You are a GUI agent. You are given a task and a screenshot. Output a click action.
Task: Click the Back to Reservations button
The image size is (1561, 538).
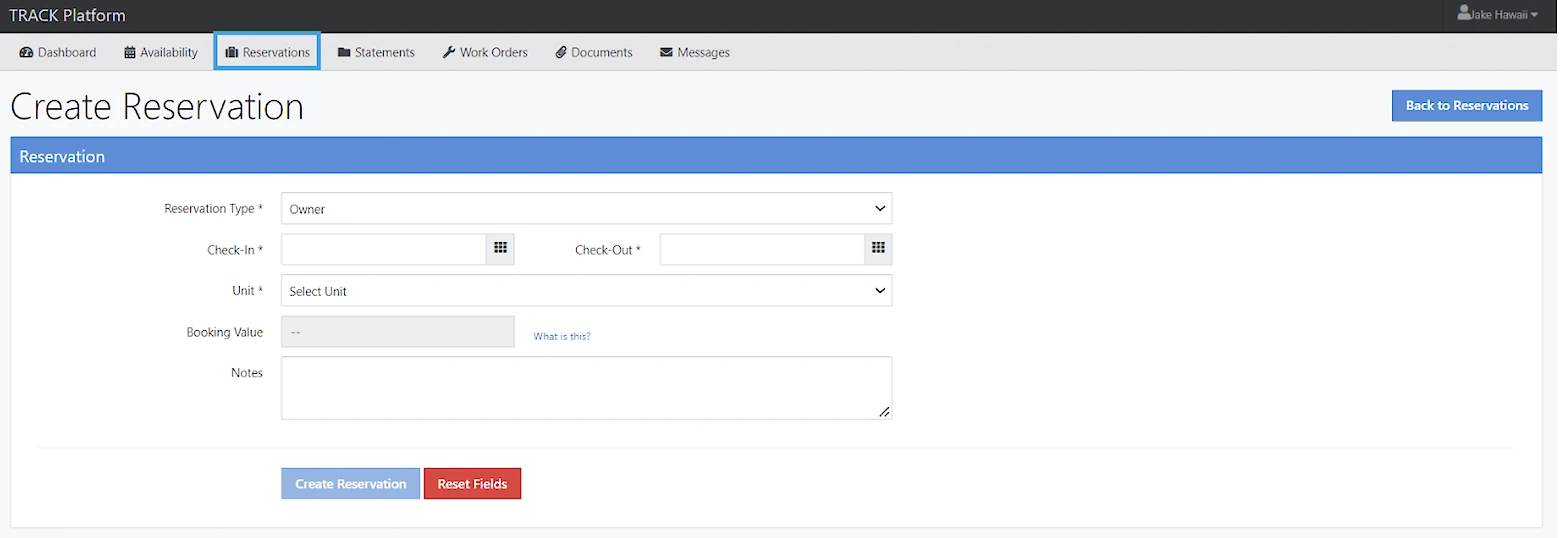pos(1466,106)
